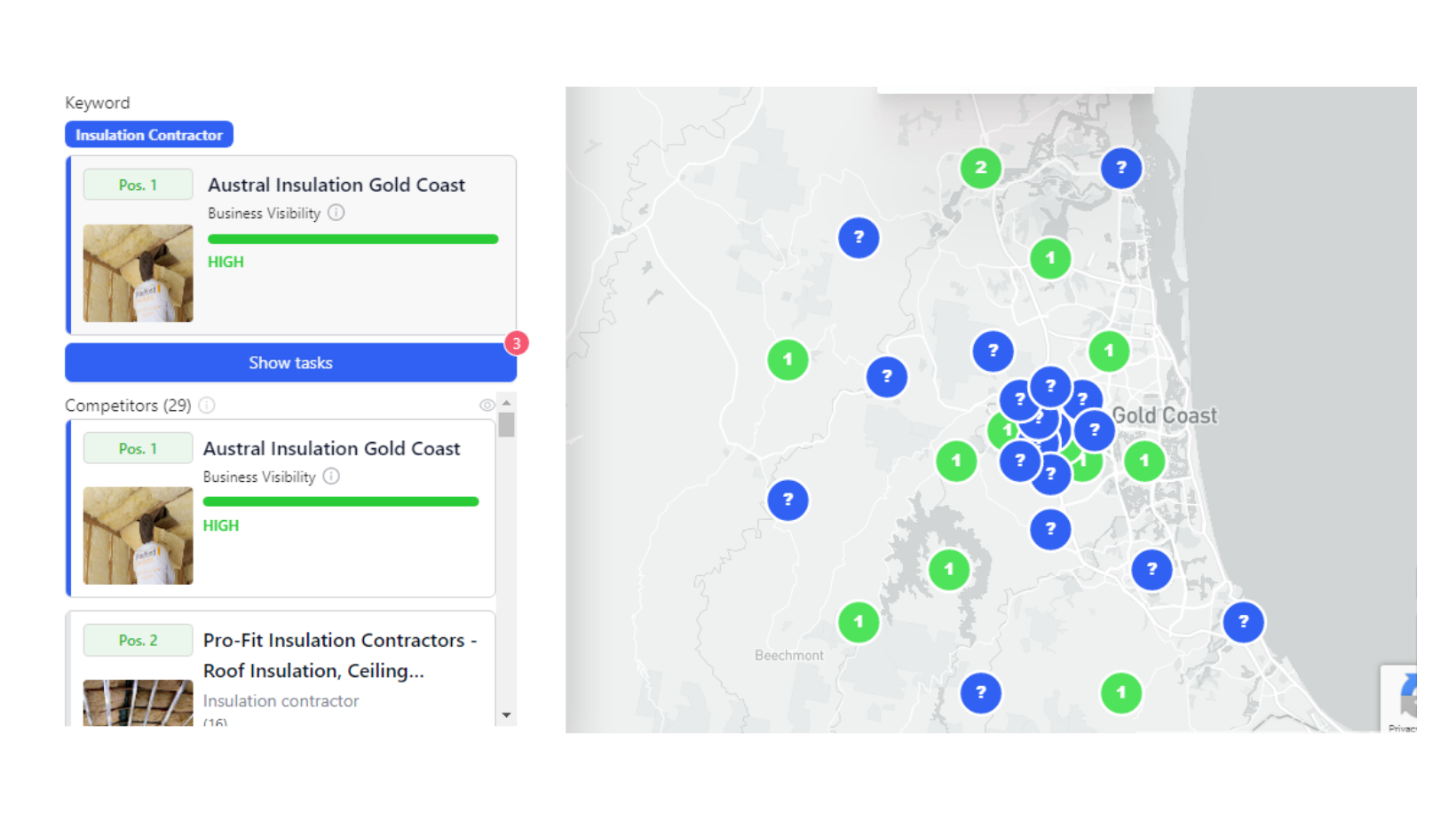Click the blue question marker in the far bottom-right coastal area

pyautogui.click(x=1243, y=622)
